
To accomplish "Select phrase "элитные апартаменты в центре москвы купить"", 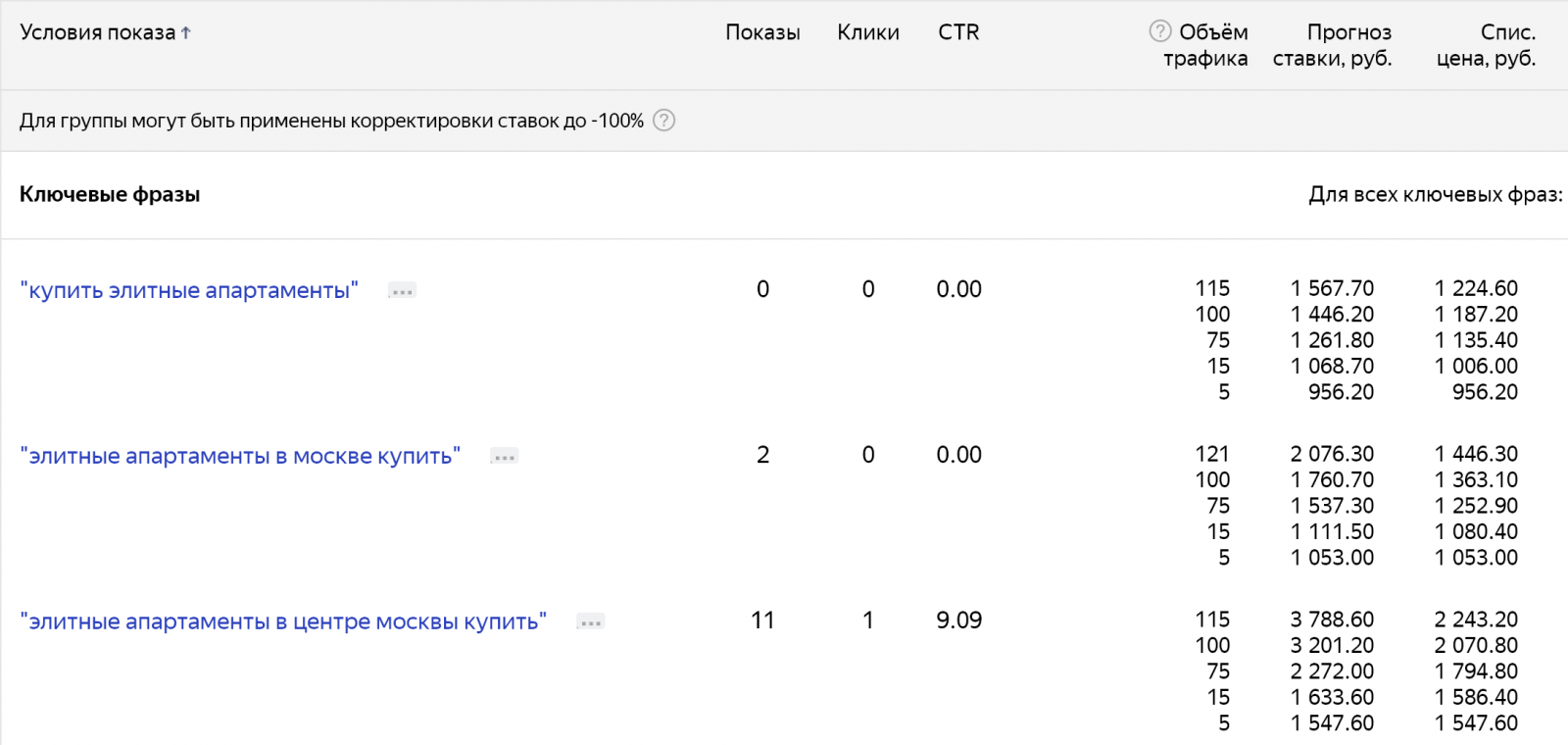I will (283, 621).
